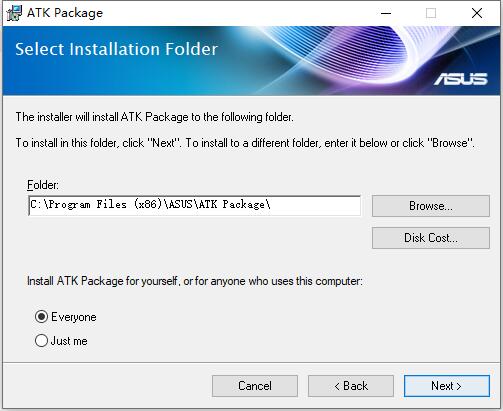Click the instruction text mentioning Browse
The height and width of the screenshot is (411, 503).
[245, 143]
